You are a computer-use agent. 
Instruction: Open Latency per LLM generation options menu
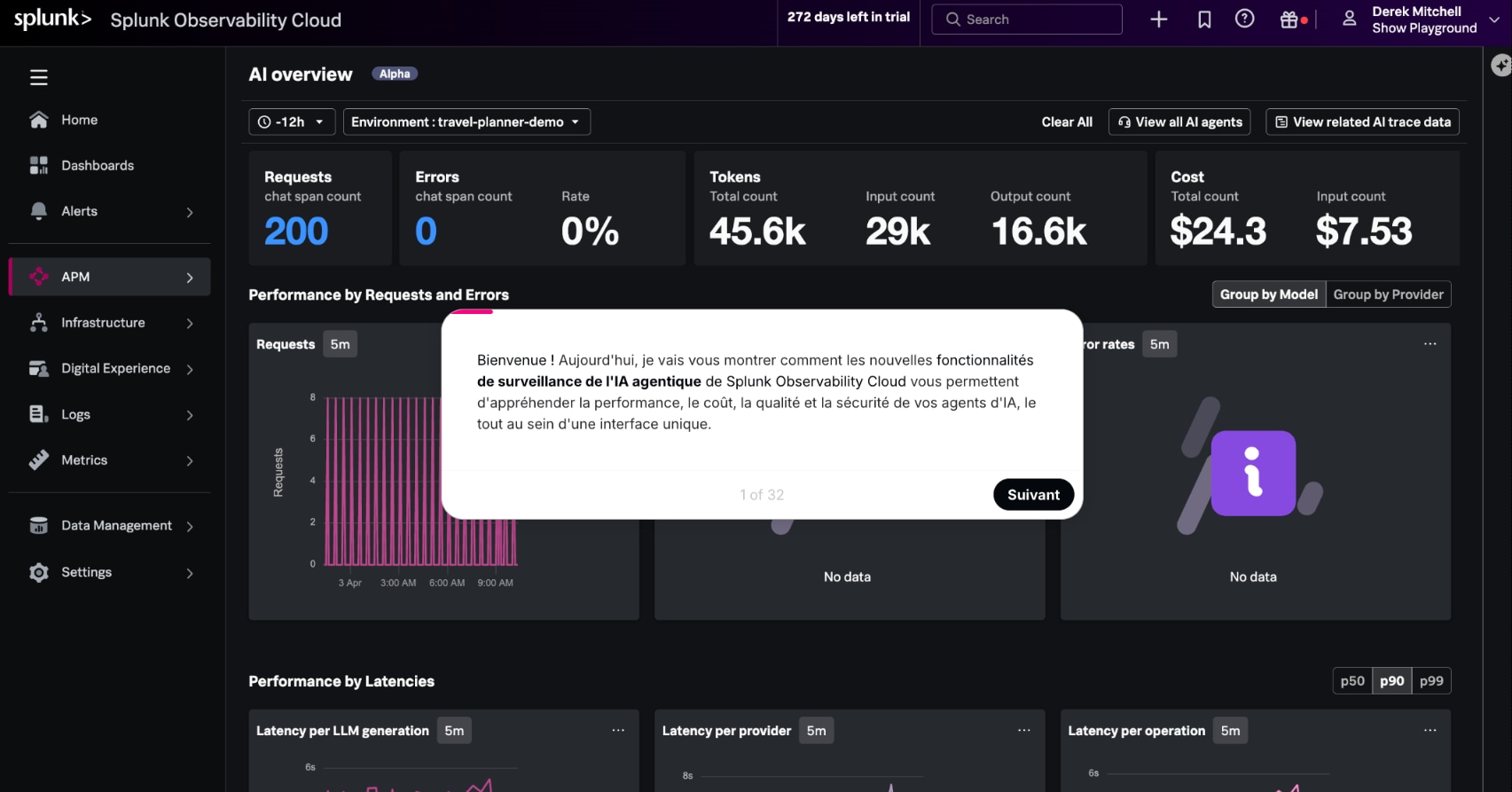618,731
